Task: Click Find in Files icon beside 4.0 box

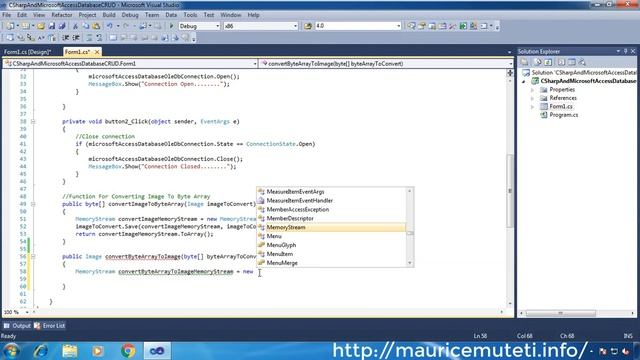Action: point(308,26)
